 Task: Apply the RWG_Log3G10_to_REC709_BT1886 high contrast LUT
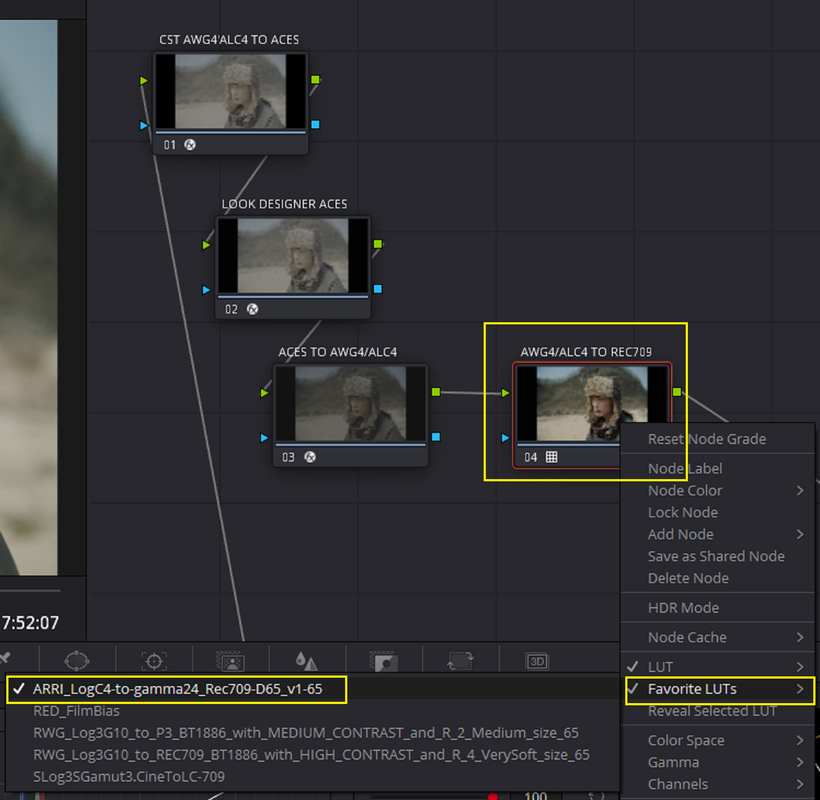point(312,755)
